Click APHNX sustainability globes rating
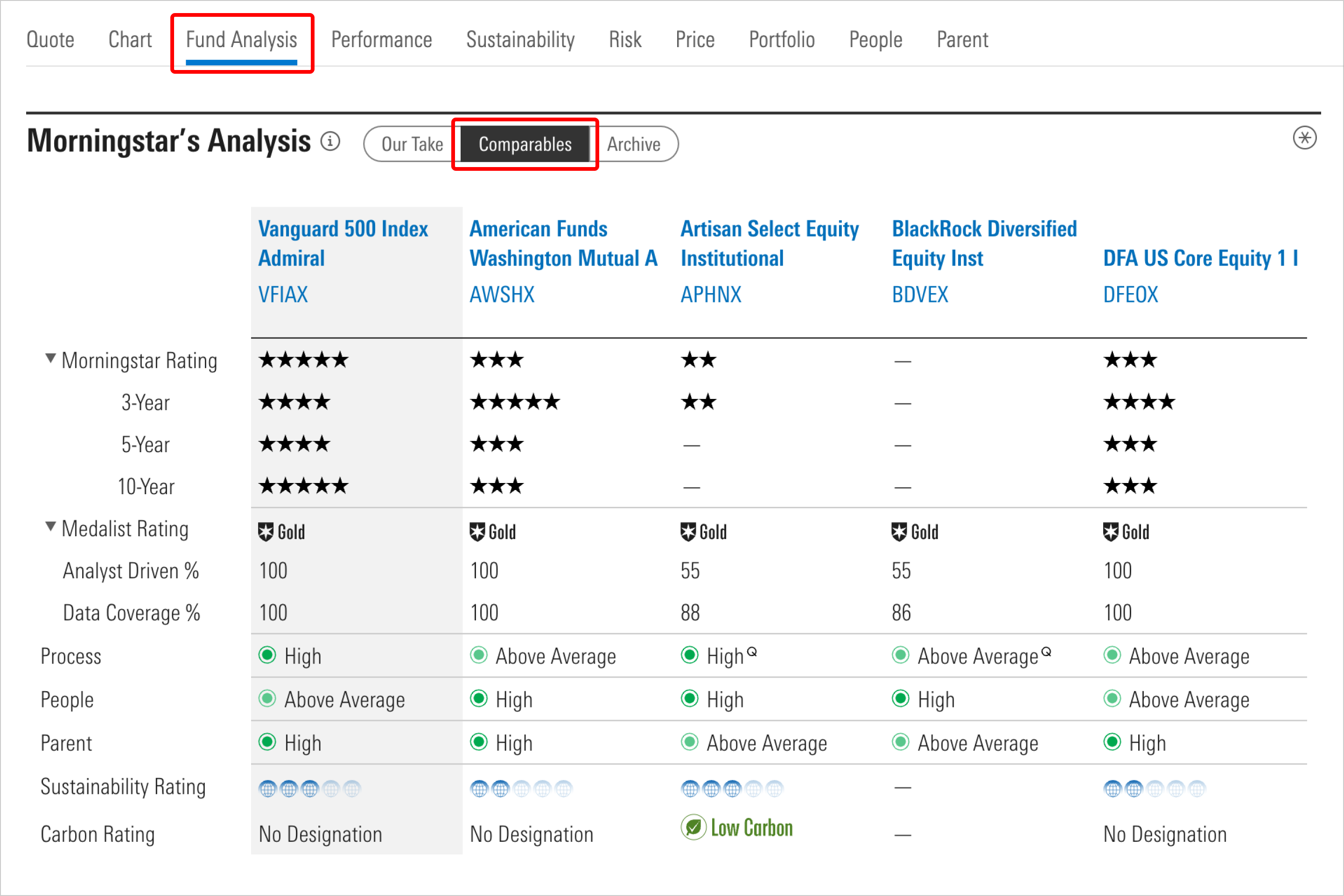 point(732,789)
